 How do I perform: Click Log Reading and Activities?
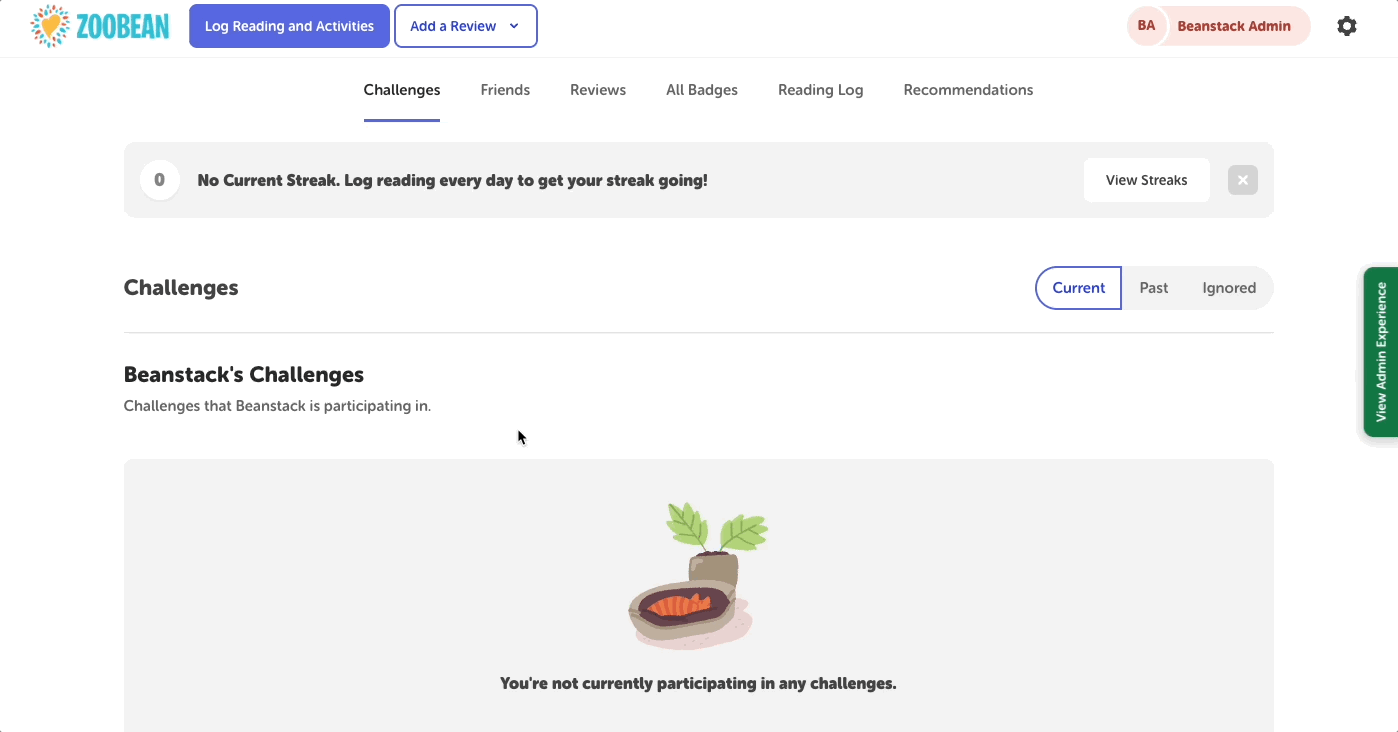tap(289, 25)
